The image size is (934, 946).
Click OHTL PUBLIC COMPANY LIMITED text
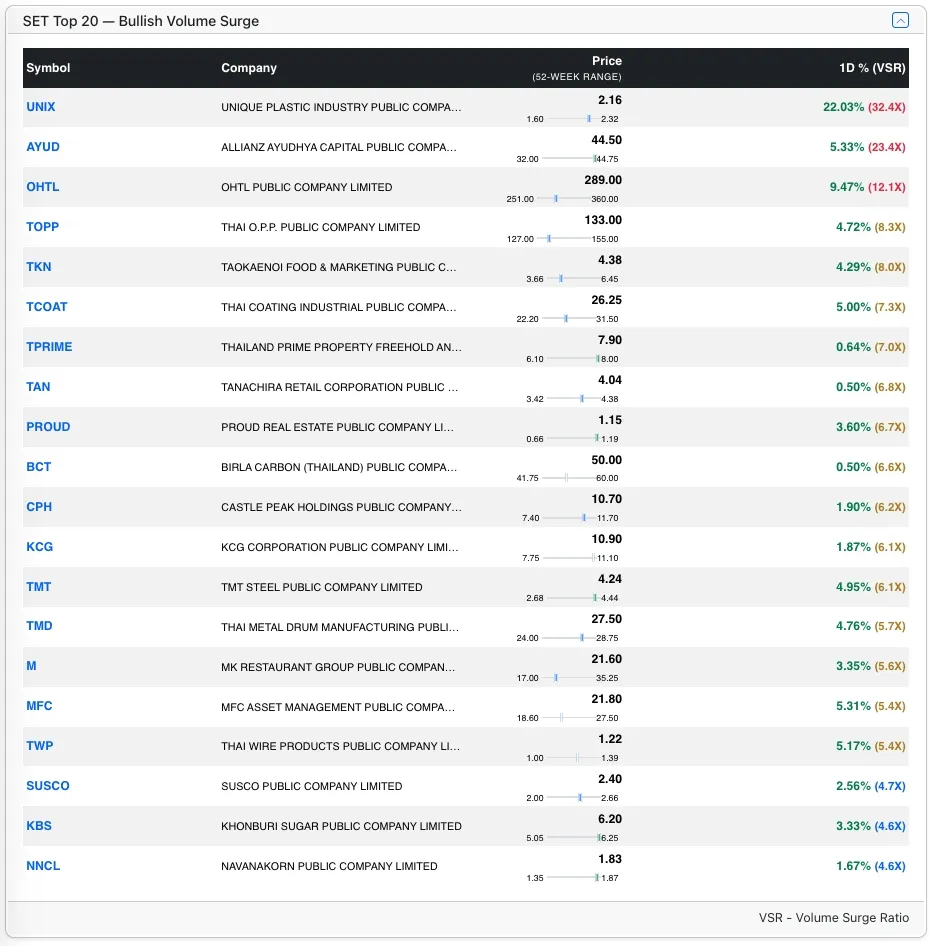tap(307, 187)
